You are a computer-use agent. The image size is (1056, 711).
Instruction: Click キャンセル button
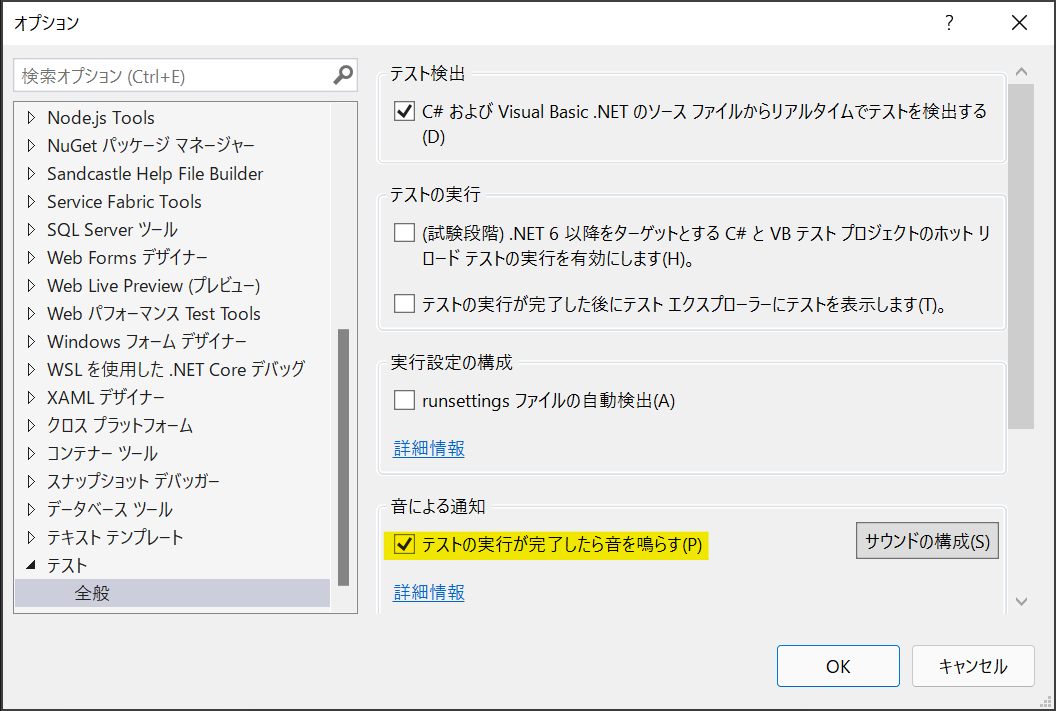click(972, 666)
